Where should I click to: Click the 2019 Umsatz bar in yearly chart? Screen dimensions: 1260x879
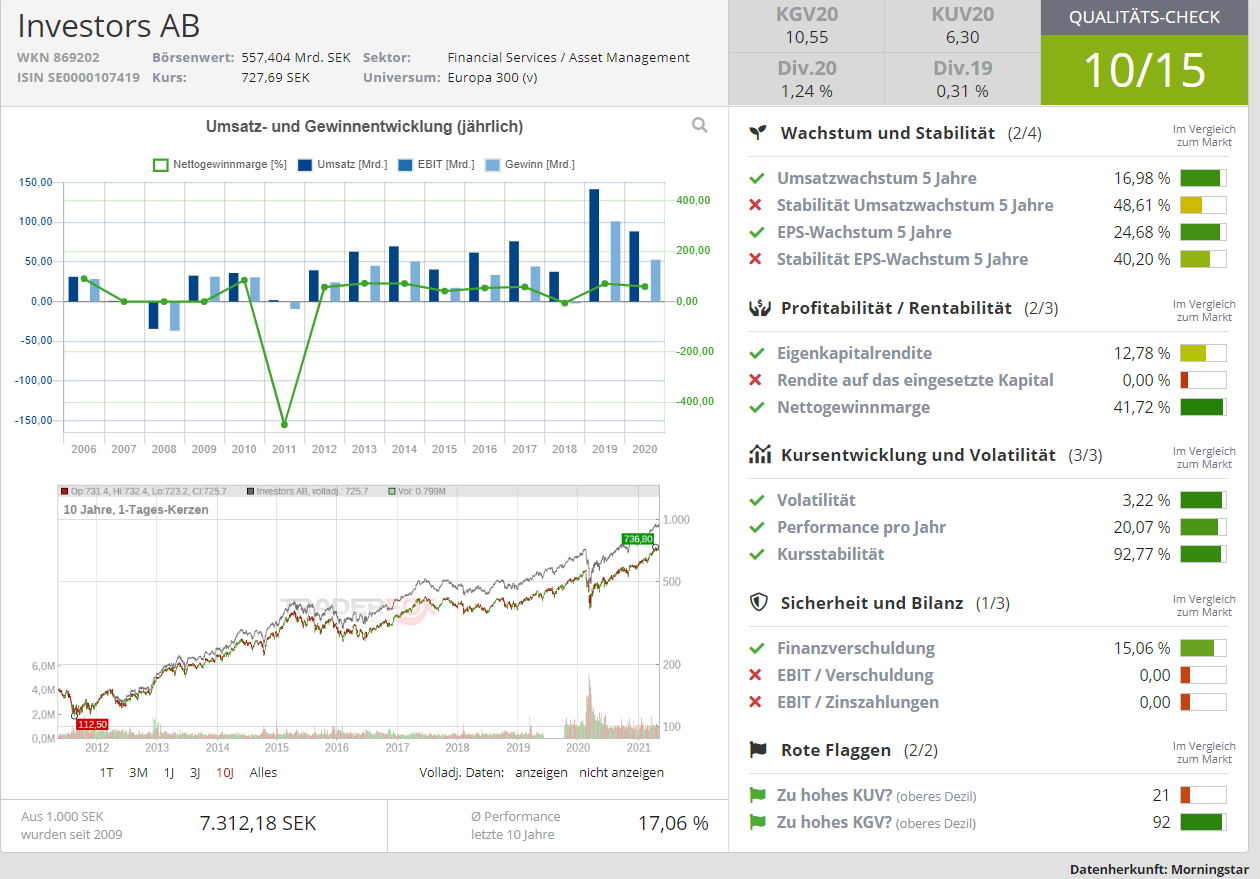tap(594, 245)
